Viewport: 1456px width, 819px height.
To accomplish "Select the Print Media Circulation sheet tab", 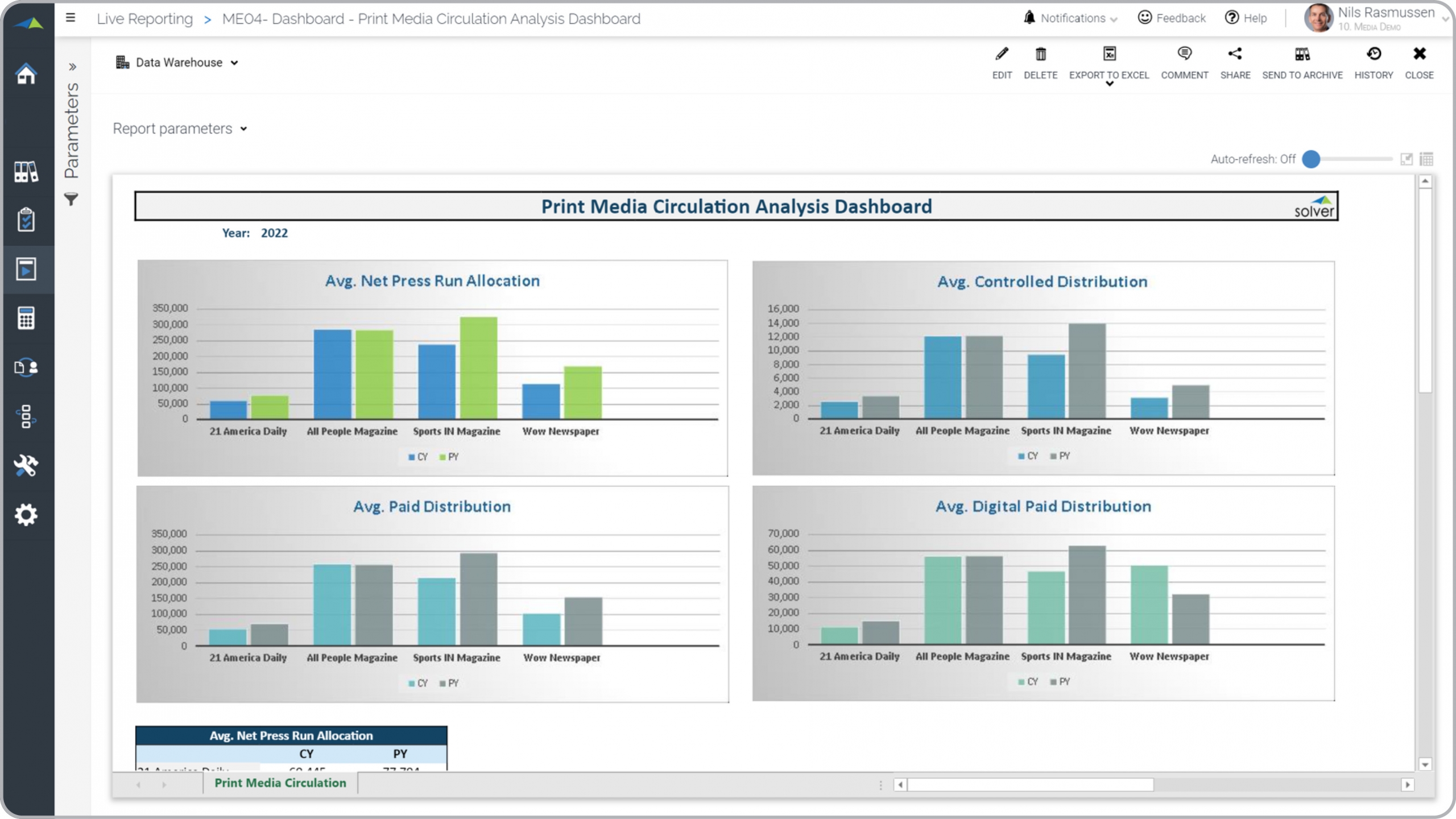I will point(280,783).
